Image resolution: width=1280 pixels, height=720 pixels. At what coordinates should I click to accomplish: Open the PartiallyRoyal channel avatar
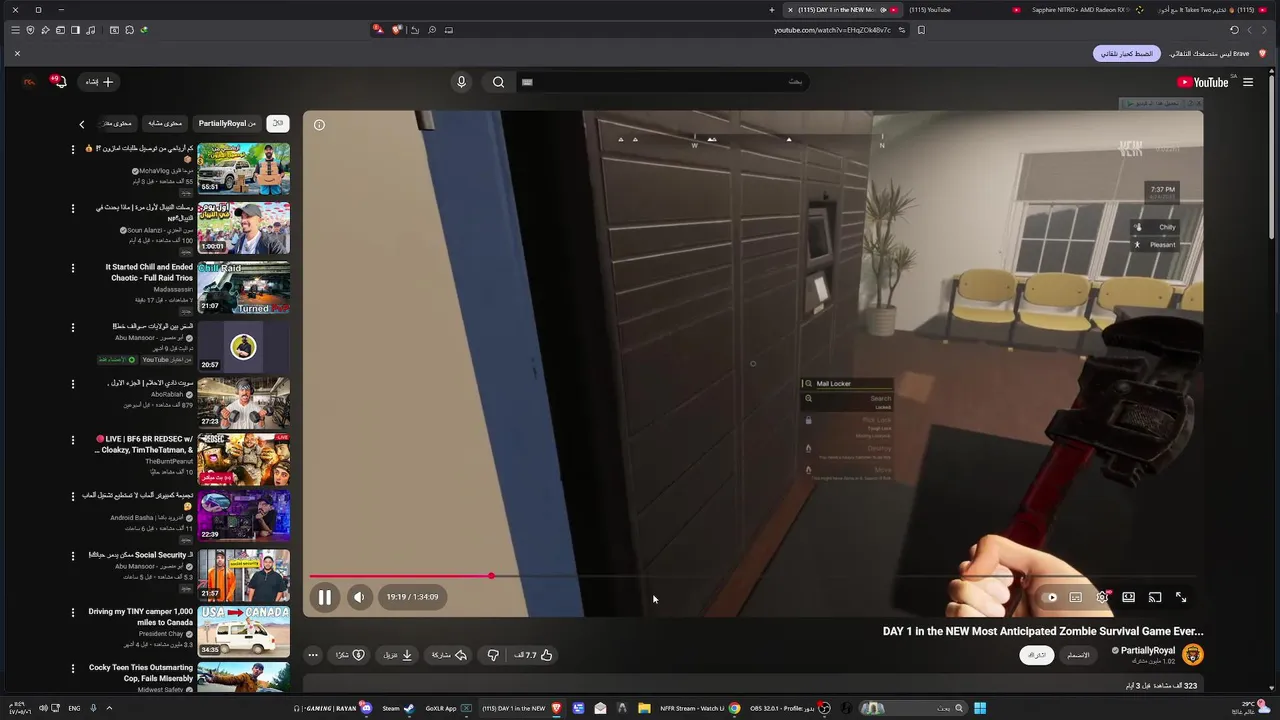[1192, 655]
